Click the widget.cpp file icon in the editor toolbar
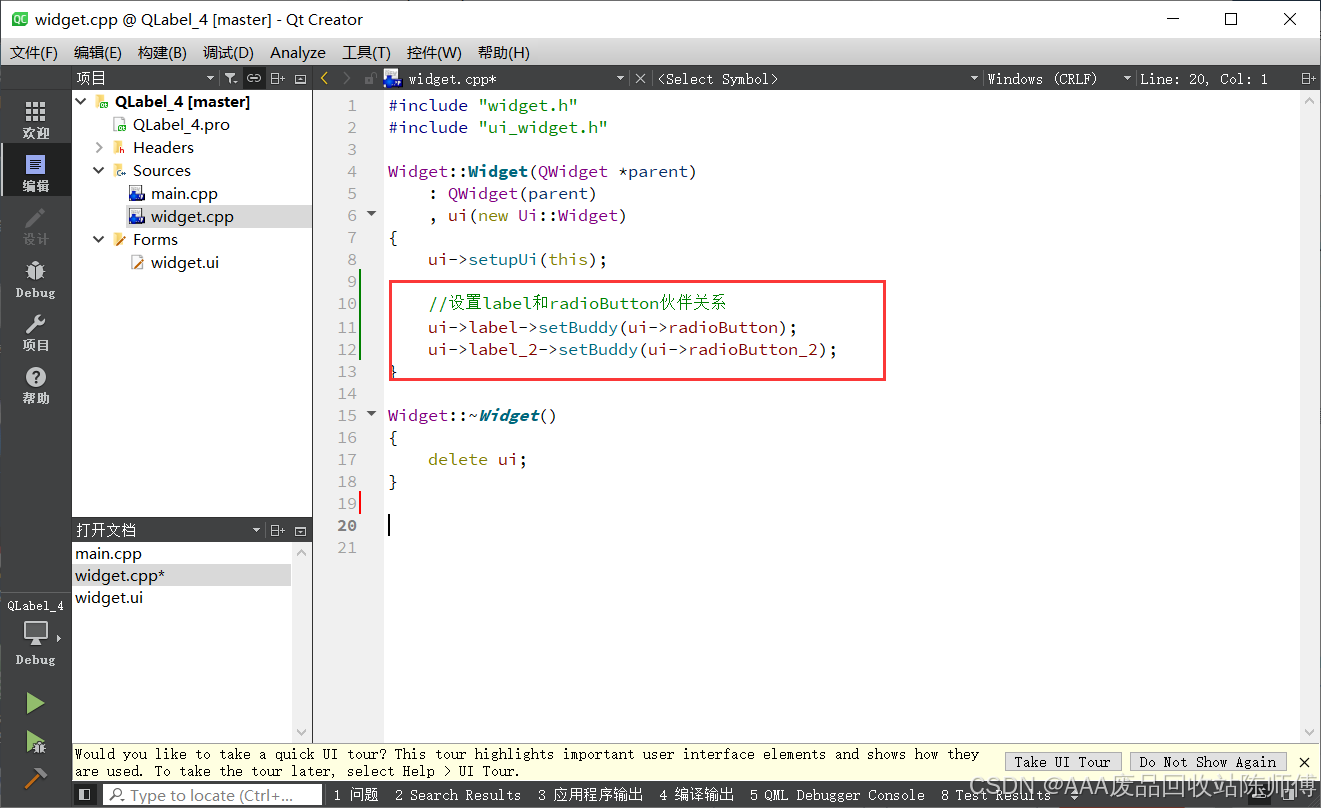Screen dimensions: 1321x808 (x=393, y=78)
